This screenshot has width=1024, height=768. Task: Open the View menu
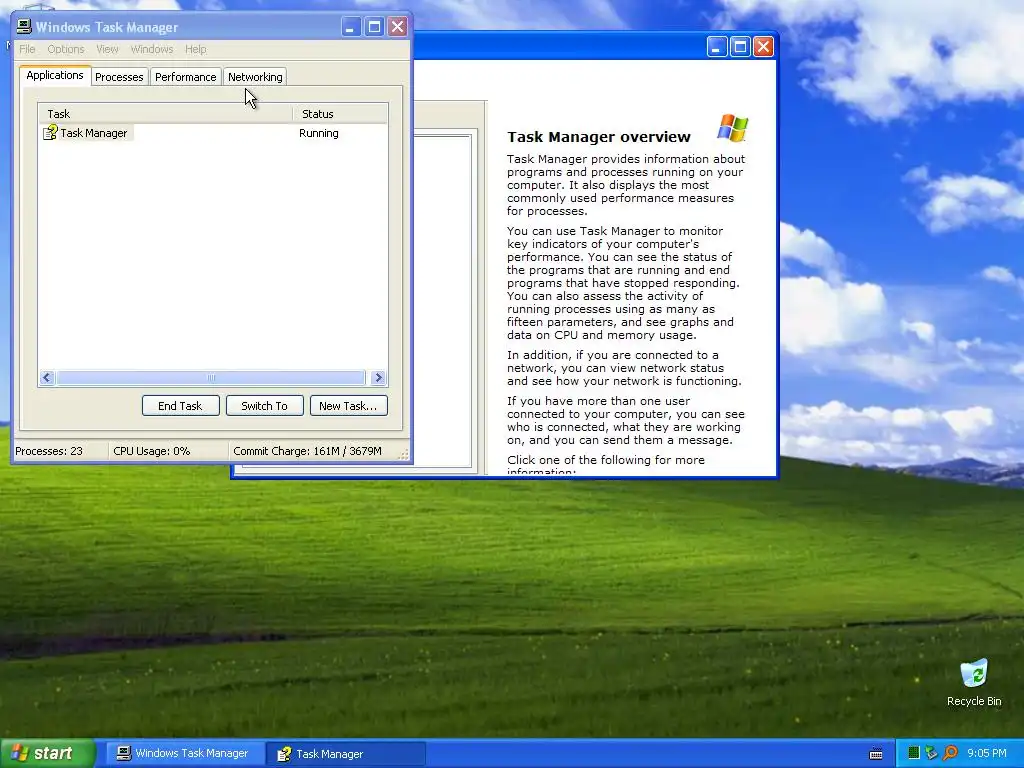(107, 49)
